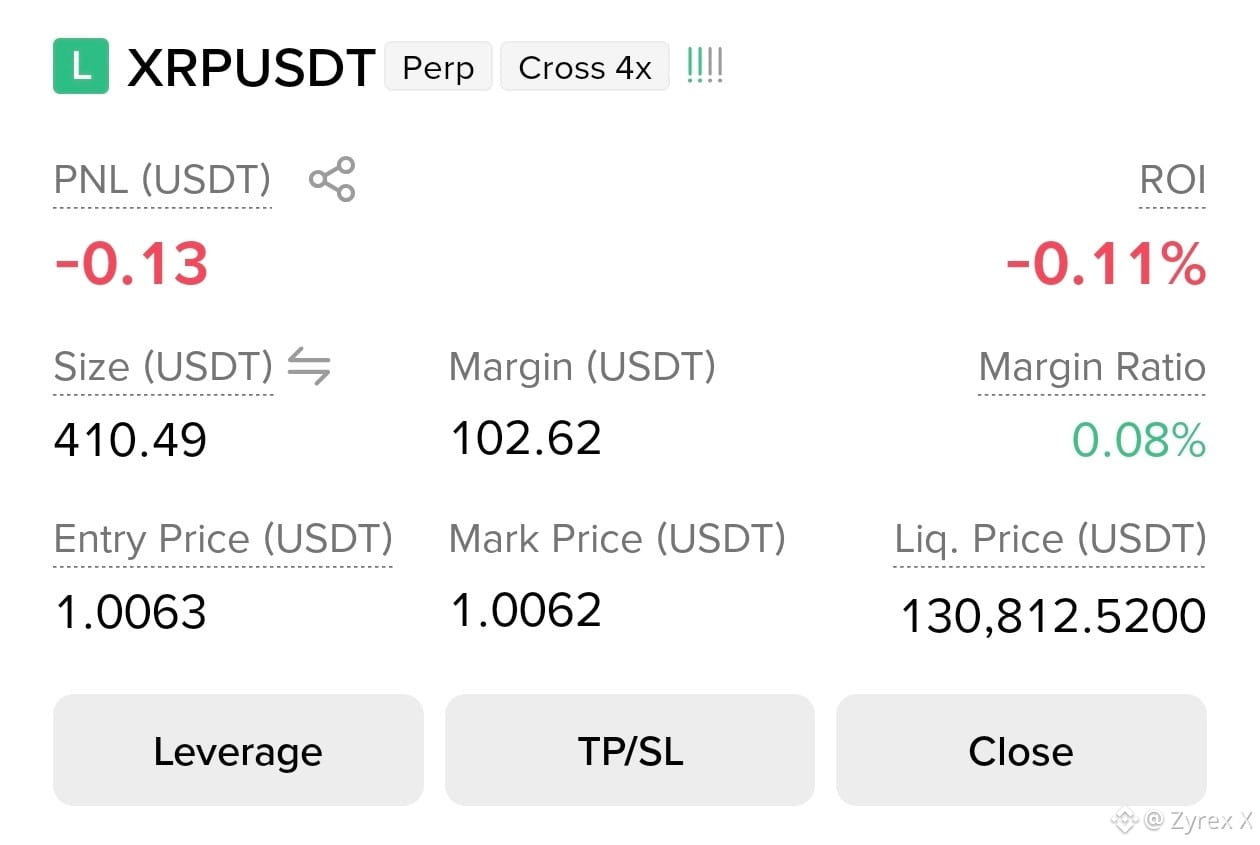Tap the PNL (USDT) underlined label

tap(162, 182)
